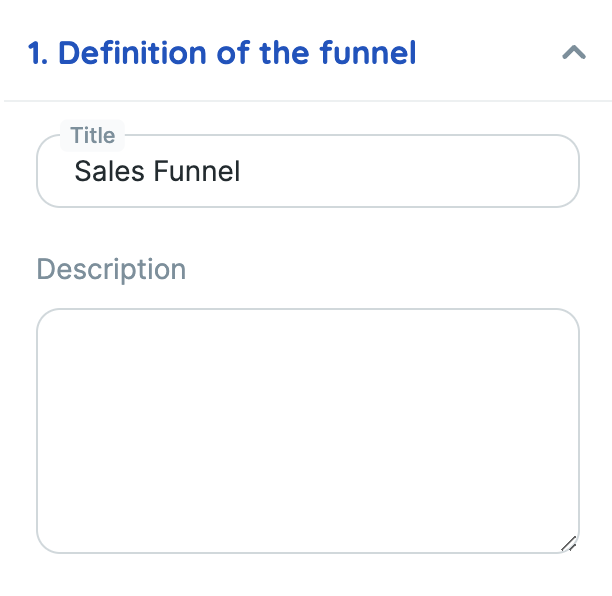This screenshot has width=612, height=596.
Task: Click the Description label text
Action: (111, 269)
